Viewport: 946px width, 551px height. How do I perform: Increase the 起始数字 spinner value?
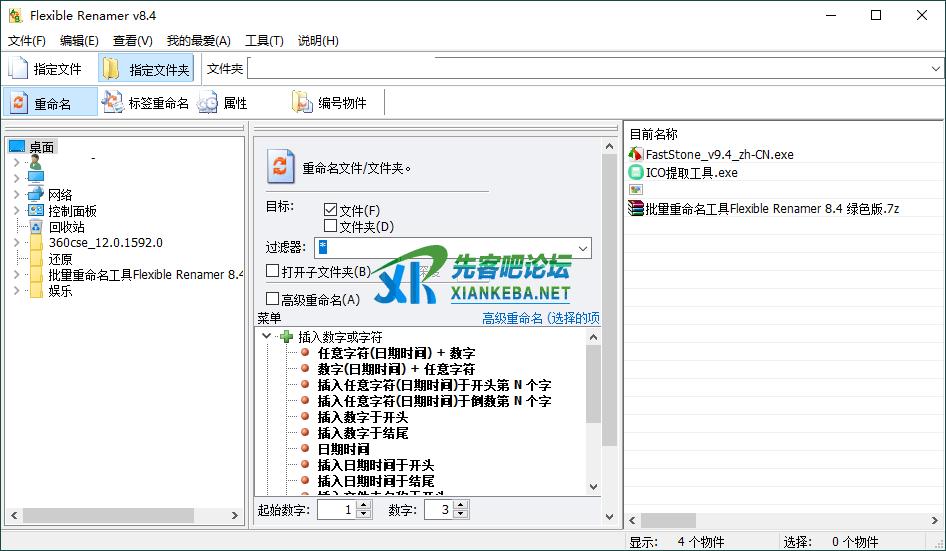click(x=363, y=505)
